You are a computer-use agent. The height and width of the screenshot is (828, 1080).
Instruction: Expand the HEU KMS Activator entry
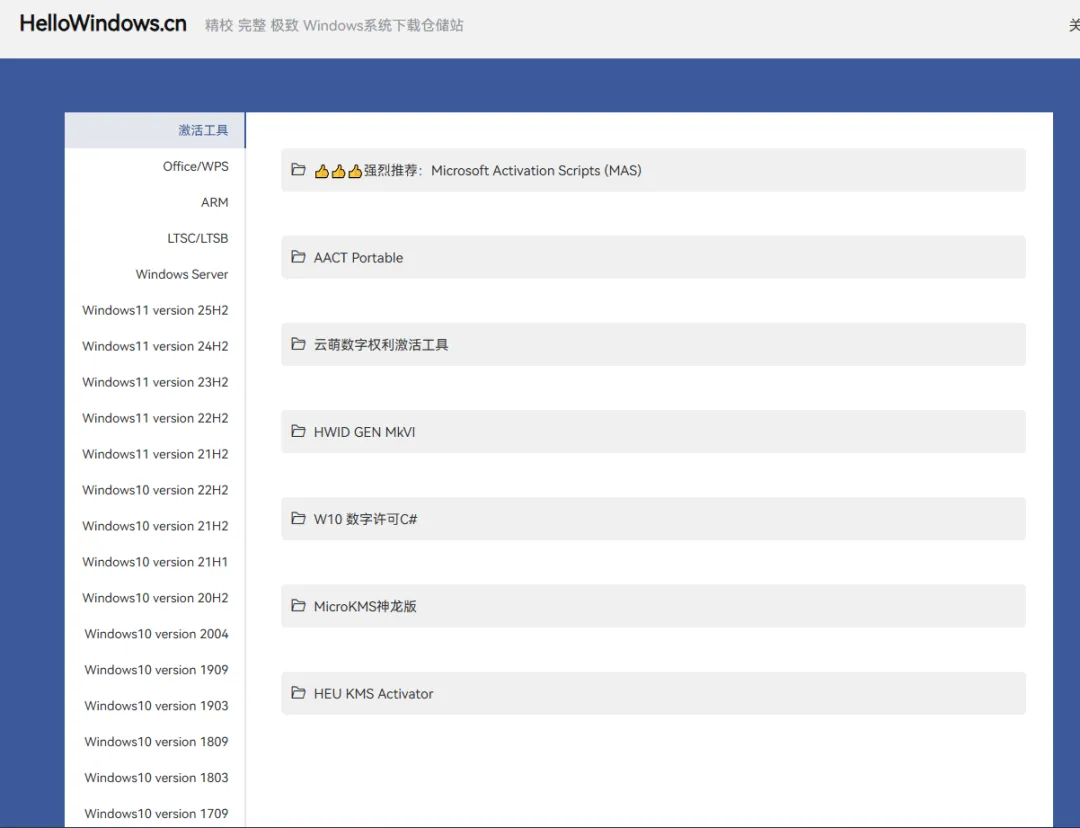point(653,693)
